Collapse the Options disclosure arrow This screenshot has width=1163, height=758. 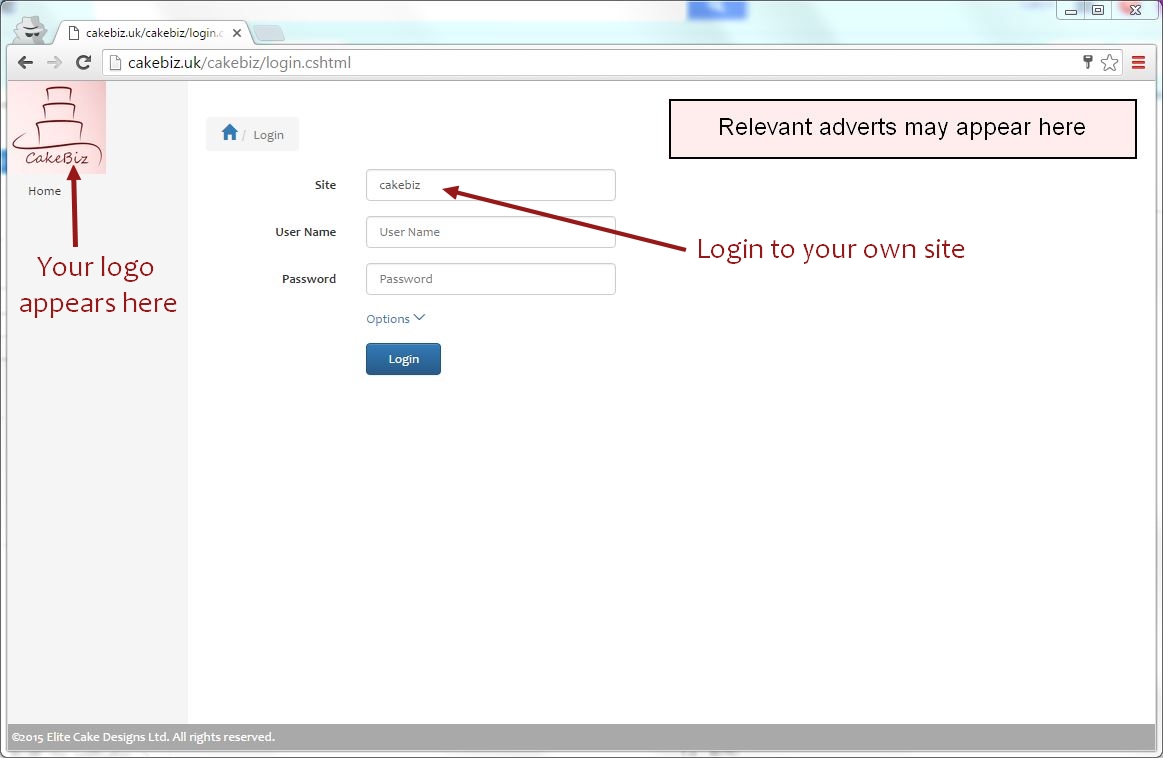(418, 317)
